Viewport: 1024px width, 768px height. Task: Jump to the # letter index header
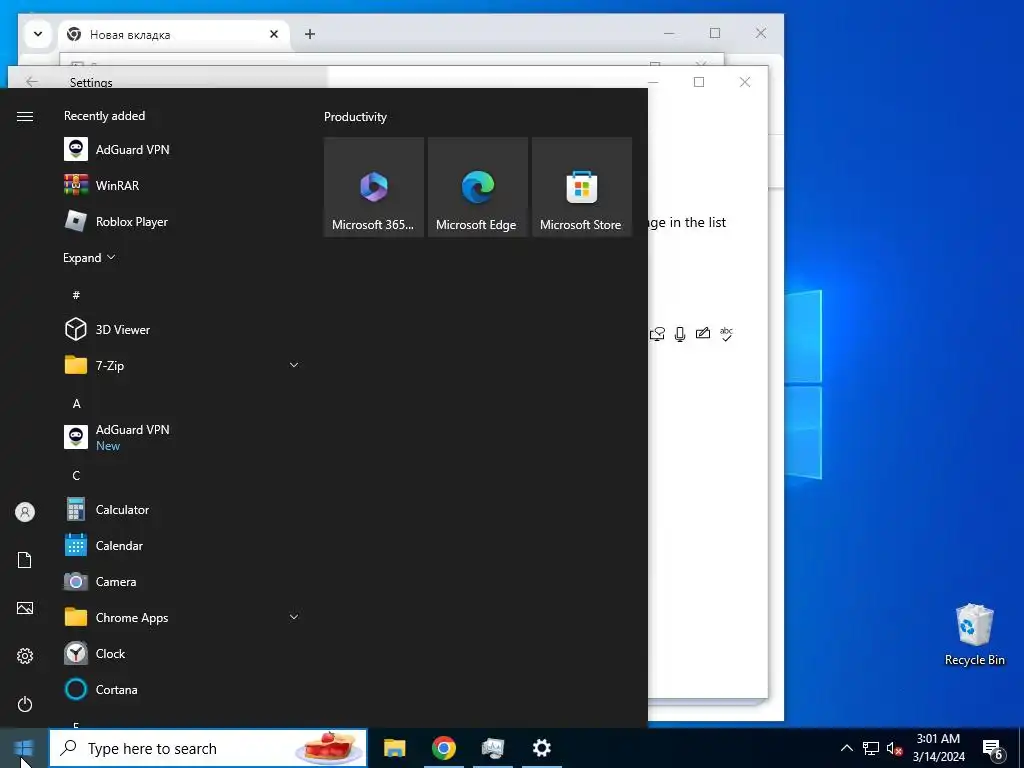click(x=76, y=295)
